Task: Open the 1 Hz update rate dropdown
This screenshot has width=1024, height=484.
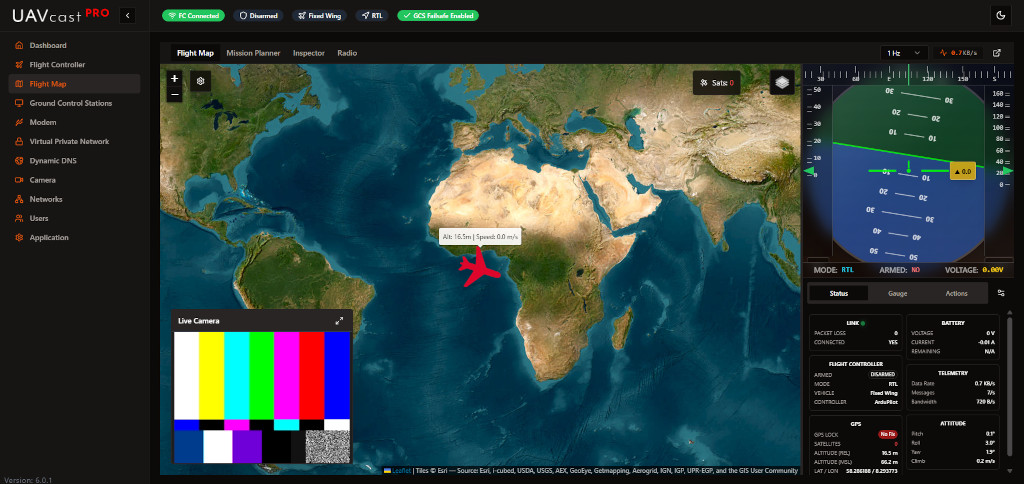Action: tap(903, 52)
